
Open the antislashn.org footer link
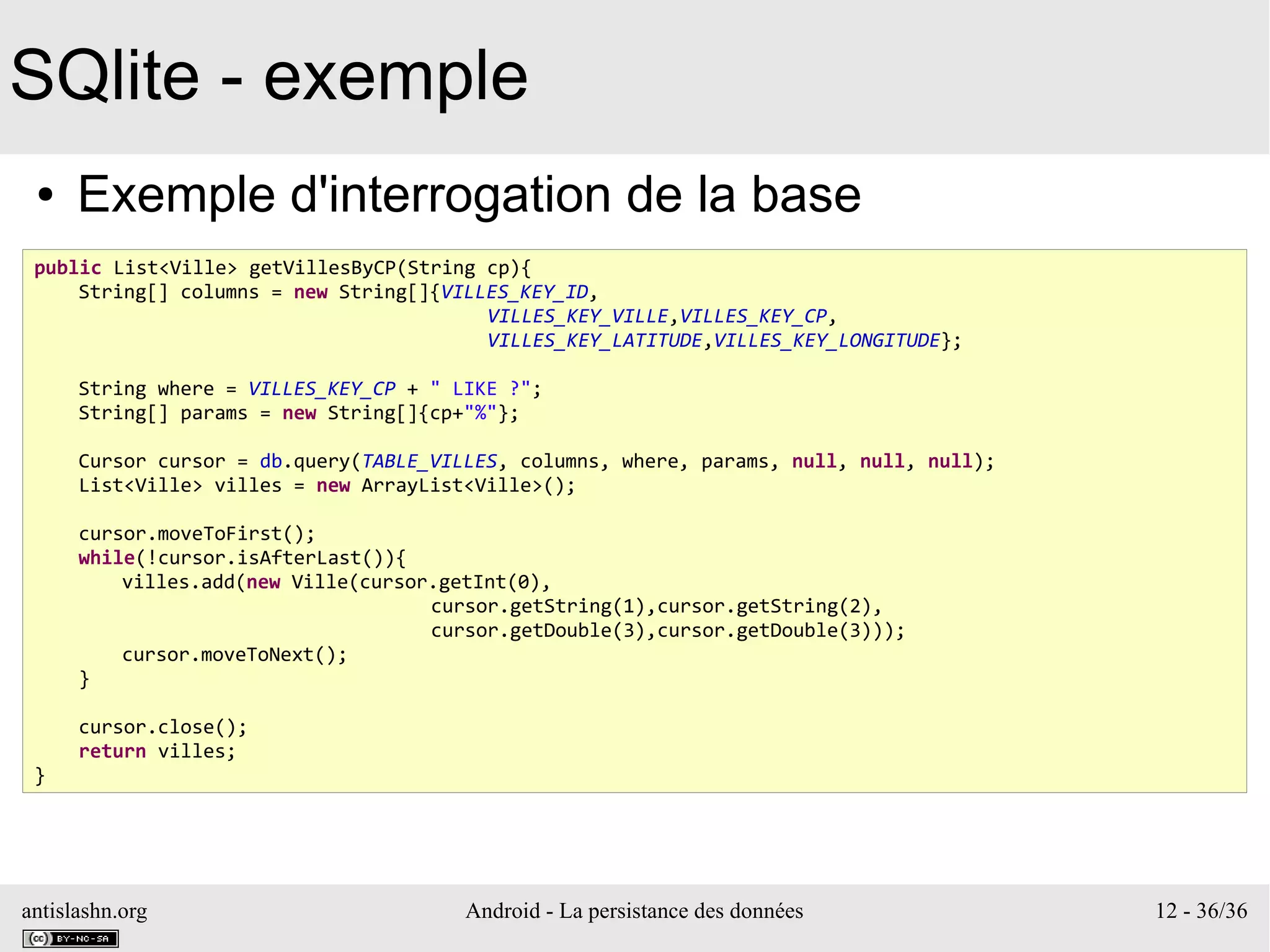(84, 910)
